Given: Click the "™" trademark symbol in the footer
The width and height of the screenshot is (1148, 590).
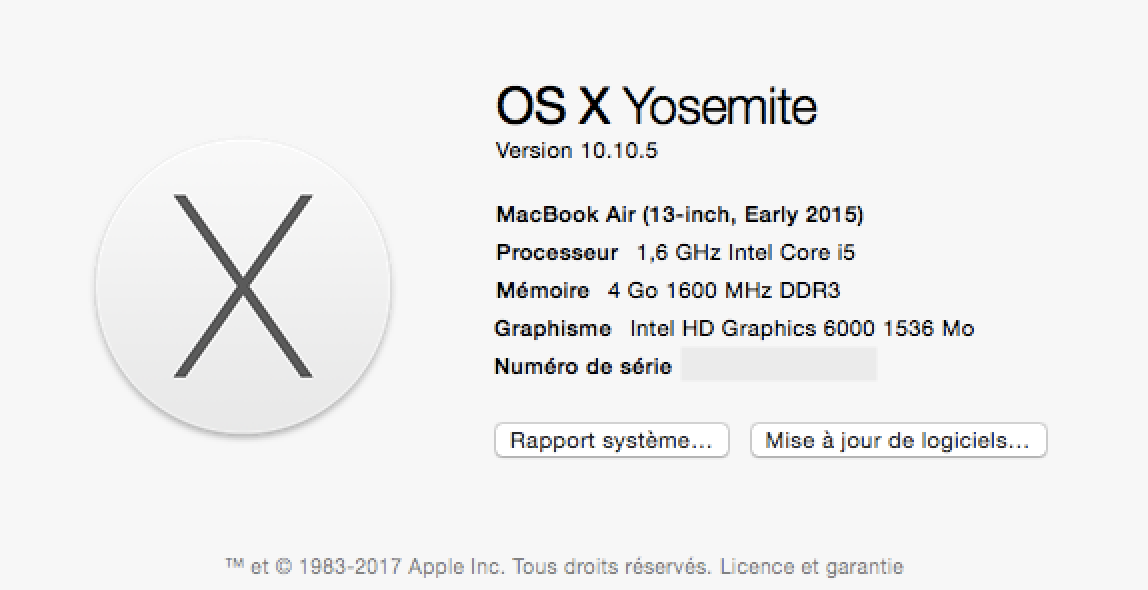Looking at the screenshot, I should point(235,567).
